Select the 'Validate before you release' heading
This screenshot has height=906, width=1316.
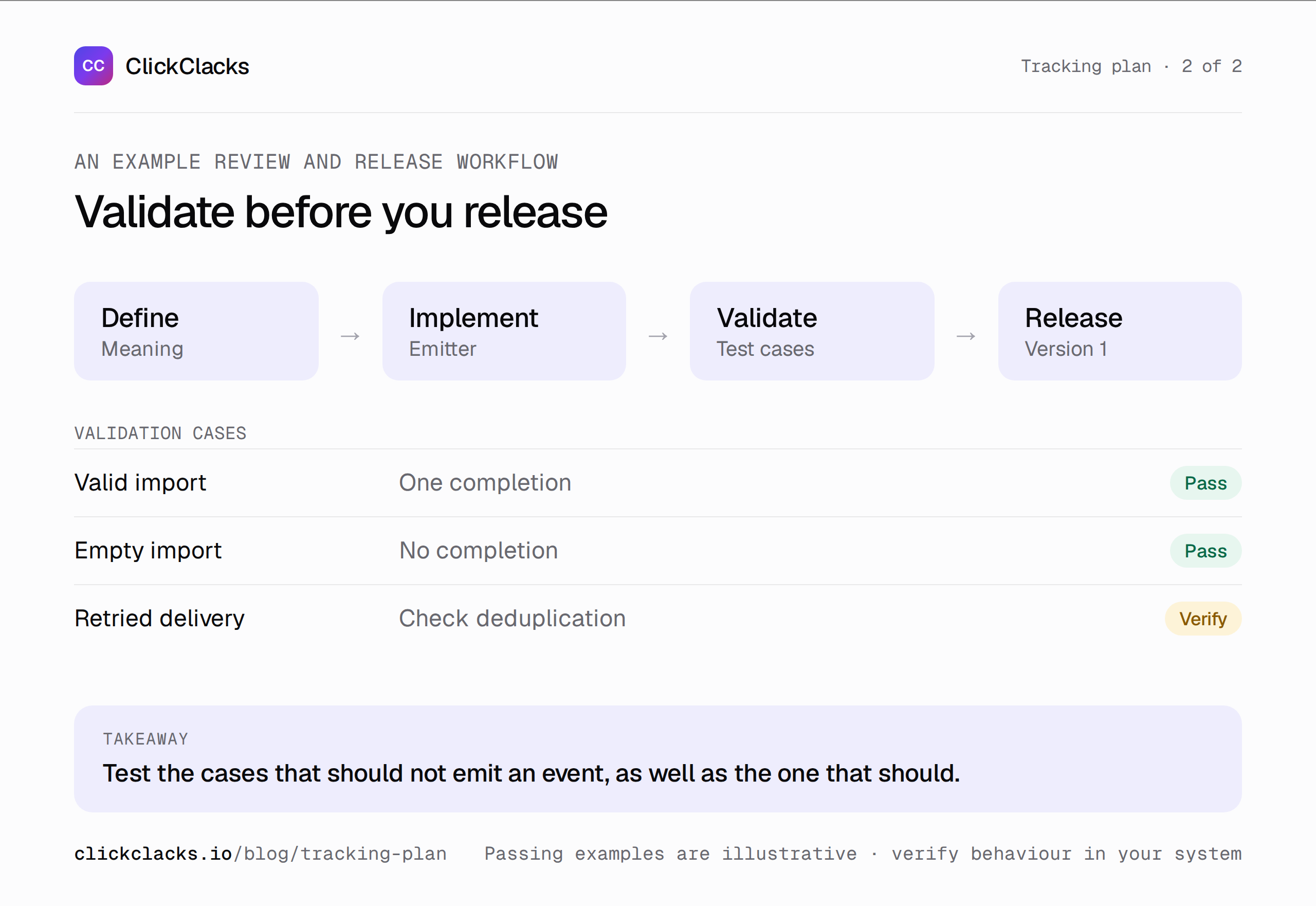click(341, 212)
